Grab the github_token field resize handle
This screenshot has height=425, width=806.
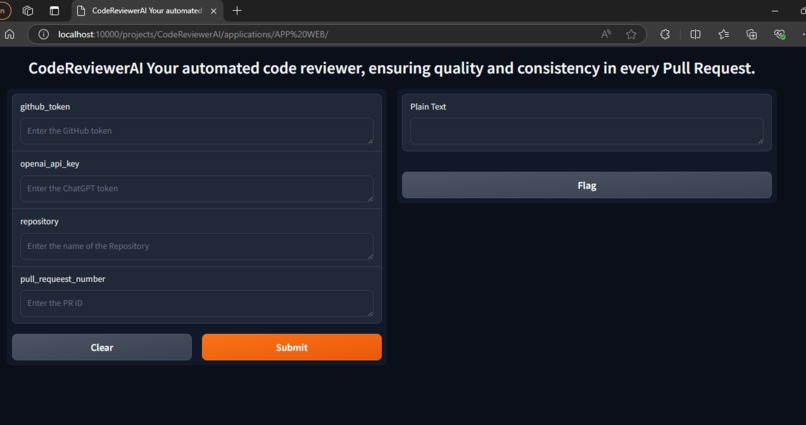[x=370, y=141]
